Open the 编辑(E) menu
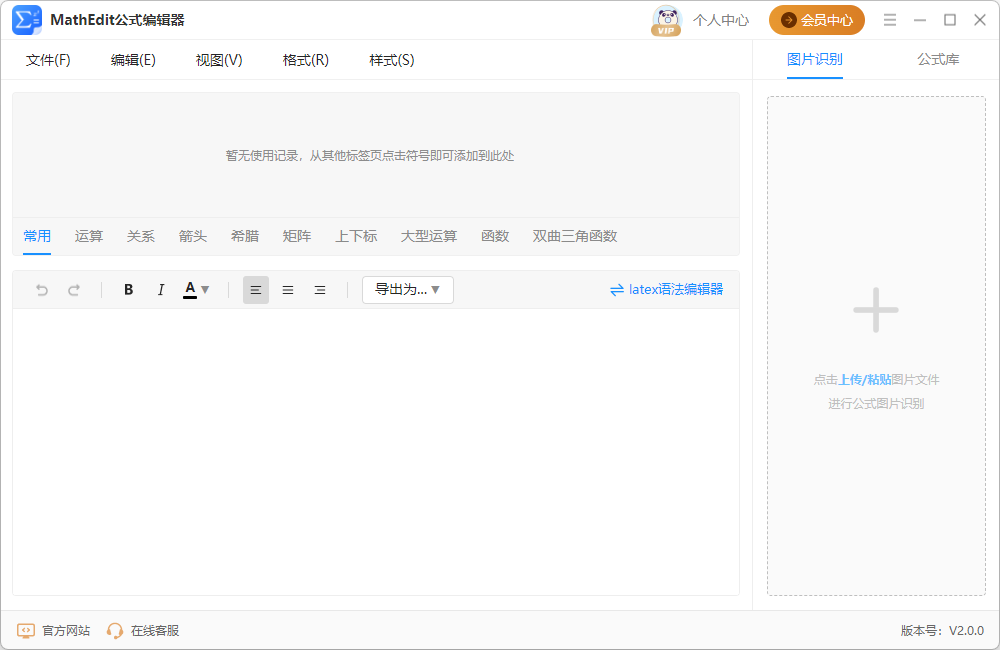 click(x=133, y=60)
